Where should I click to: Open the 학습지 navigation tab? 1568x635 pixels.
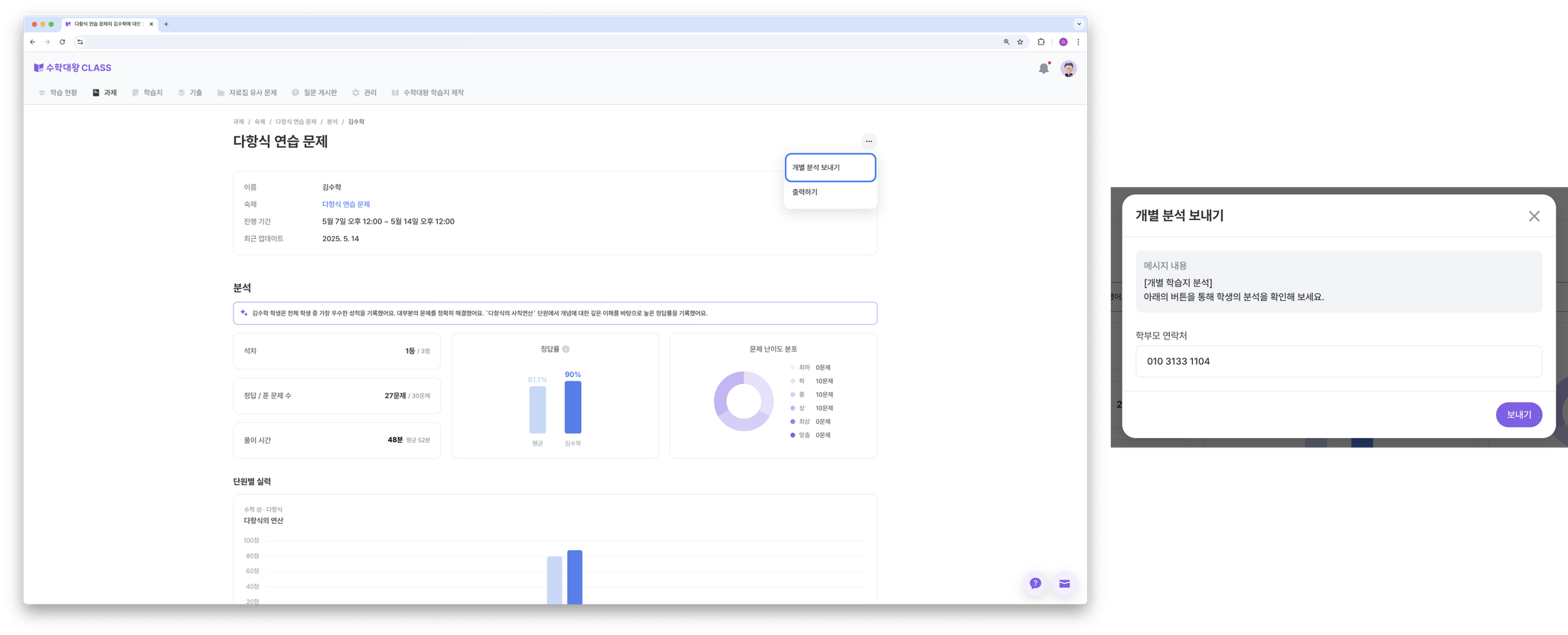pyautogui.click(x=148, y=93)
